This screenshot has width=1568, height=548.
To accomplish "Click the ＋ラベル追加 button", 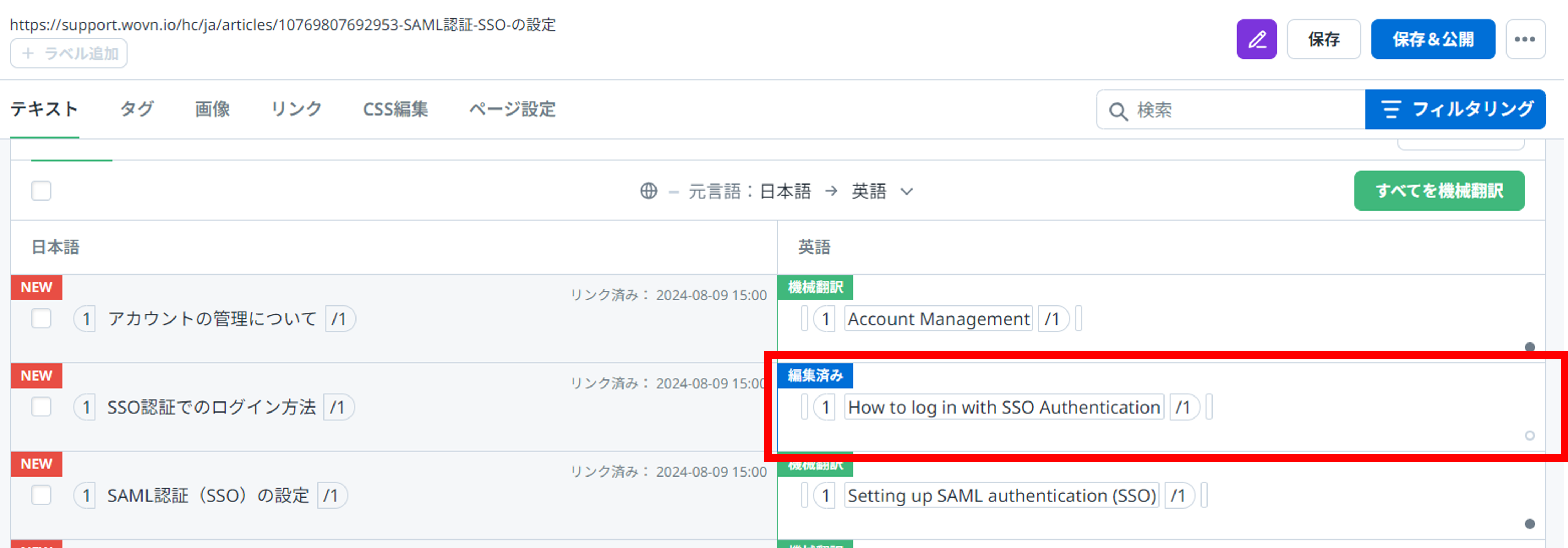I will pyautogui.click(x=69, y=54).
